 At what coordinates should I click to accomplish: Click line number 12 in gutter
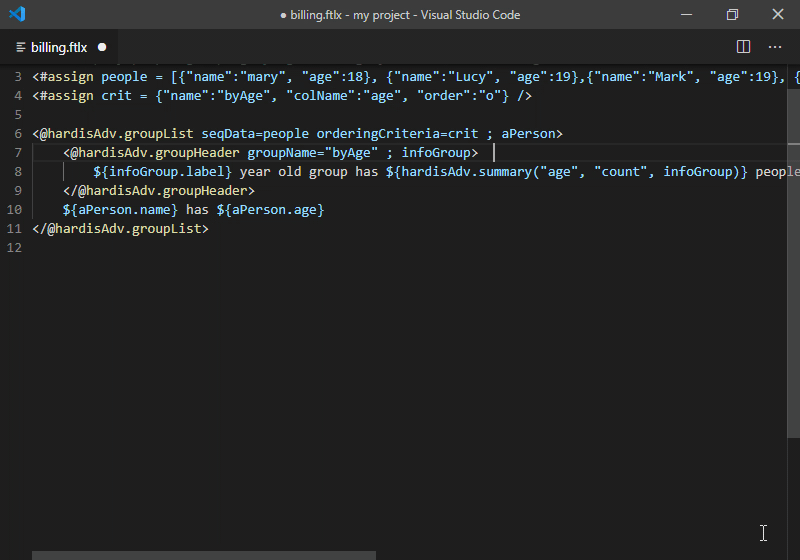(x=14, y=248)
